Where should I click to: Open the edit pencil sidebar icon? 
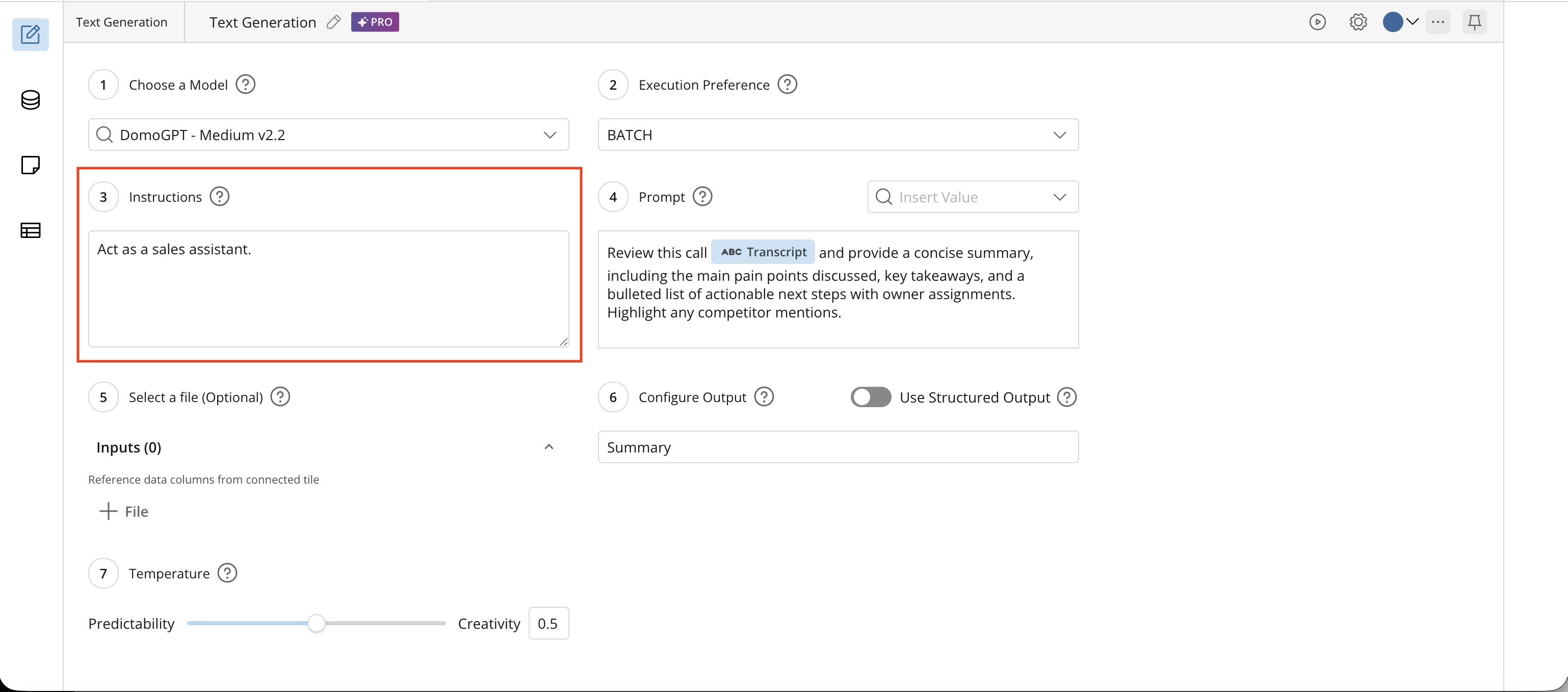coord(31,35)
